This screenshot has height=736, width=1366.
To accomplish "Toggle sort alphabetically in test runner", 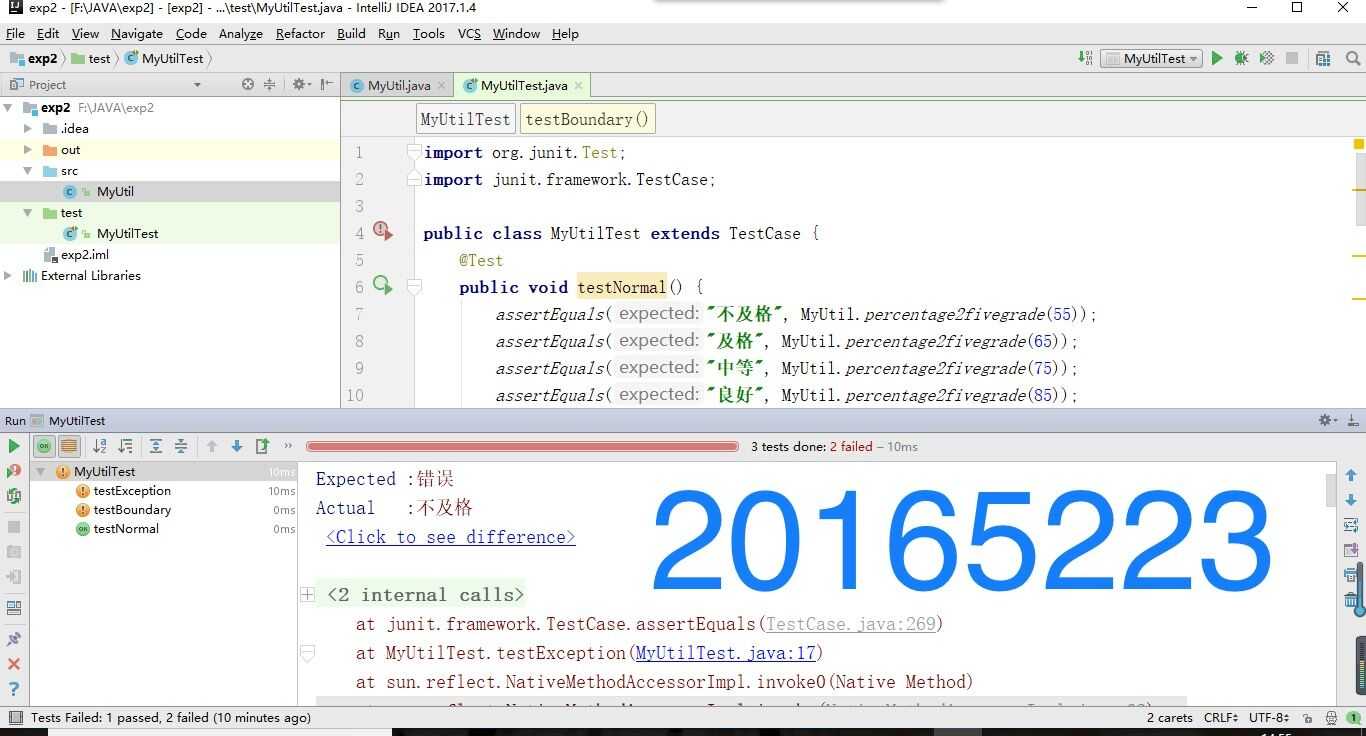I will pyautogui.click(x=100, y=446).
